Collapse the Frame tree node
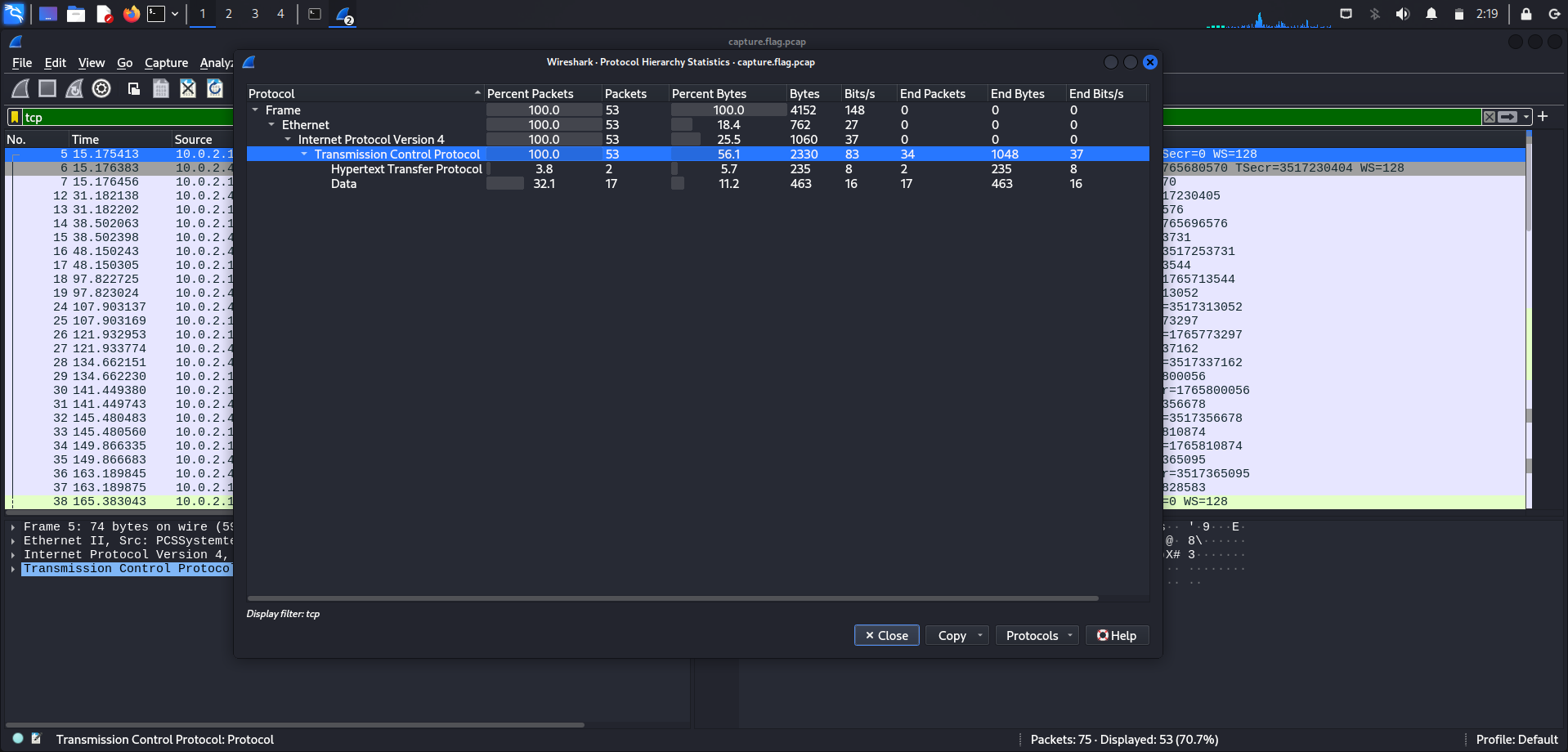Viewport: 1568px width, 752px height. tap(255, 110)
